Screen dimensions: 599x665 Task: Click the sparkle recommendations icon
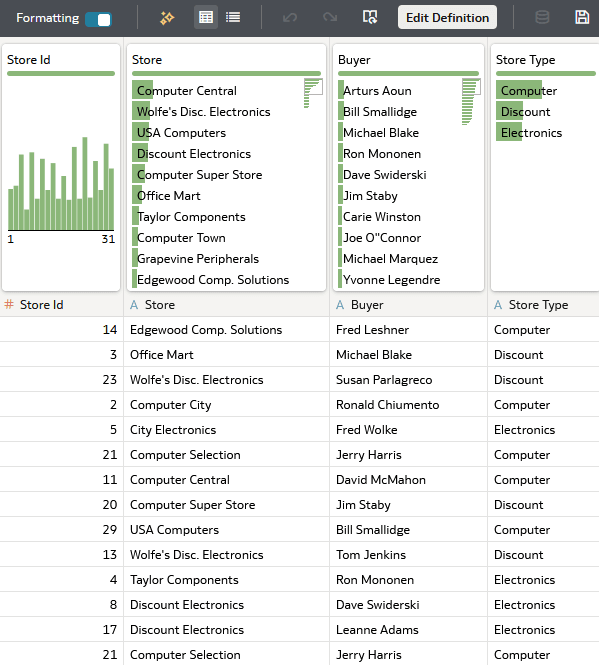click(x=167, y=18)
